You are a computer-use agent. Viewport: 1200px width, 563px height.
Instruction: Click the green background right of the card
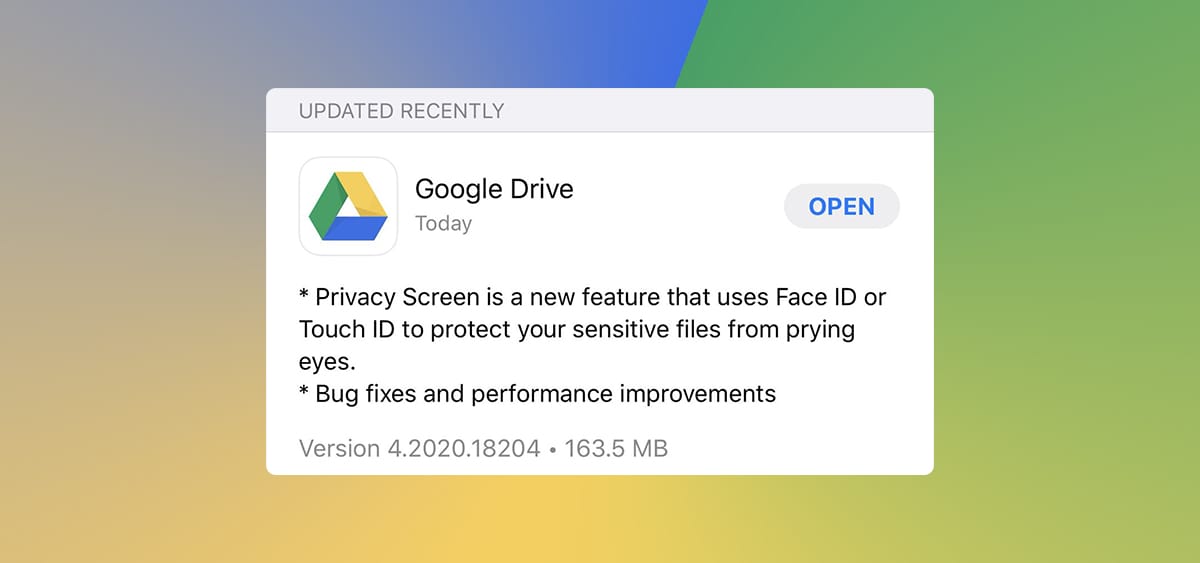(x=1060, y=280)
